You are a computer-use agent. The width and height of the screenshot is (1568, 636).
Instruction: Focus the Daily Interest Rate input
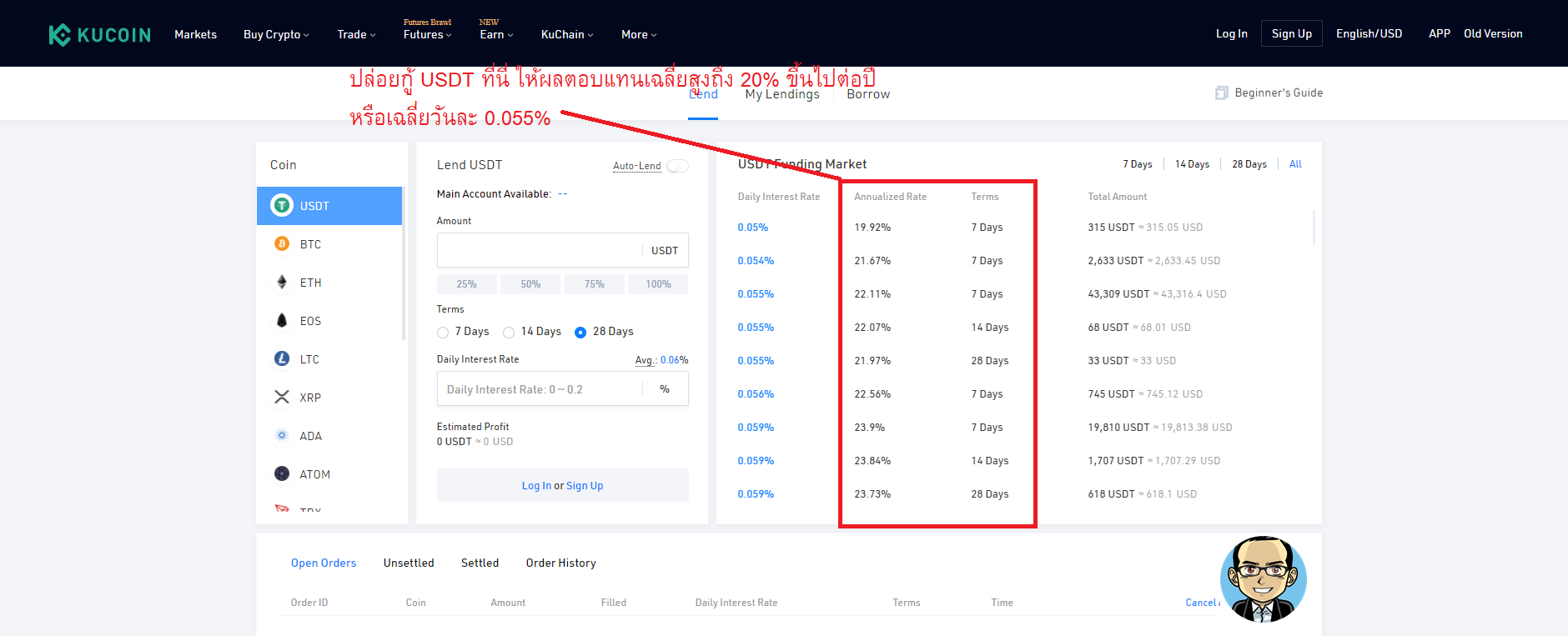click(x=563, y=388)
